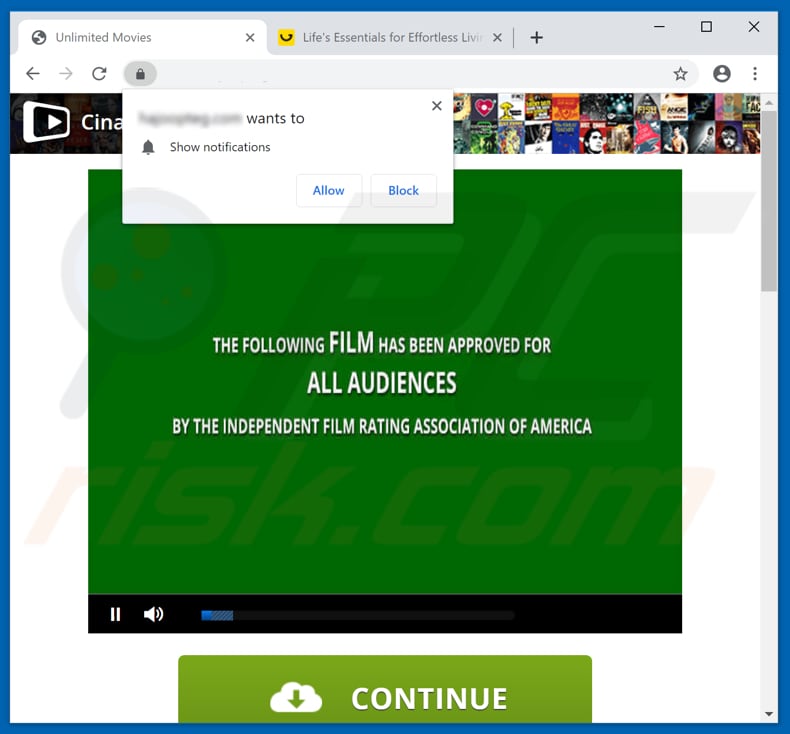This screenshot has height=734, width=790.
Task: Click the video progress bar
Action: pos(357,616)
